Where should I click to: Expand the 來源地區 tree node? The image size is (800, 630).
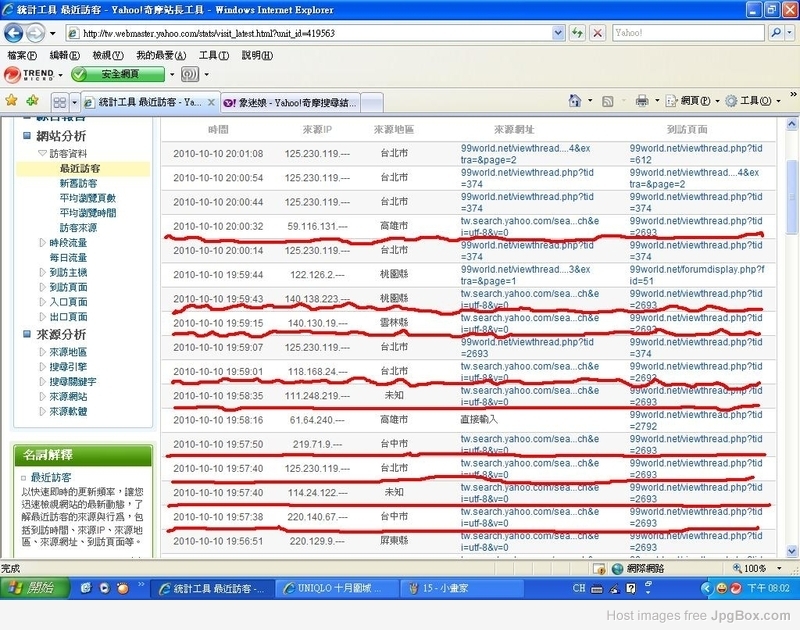[x=43, y=352]
